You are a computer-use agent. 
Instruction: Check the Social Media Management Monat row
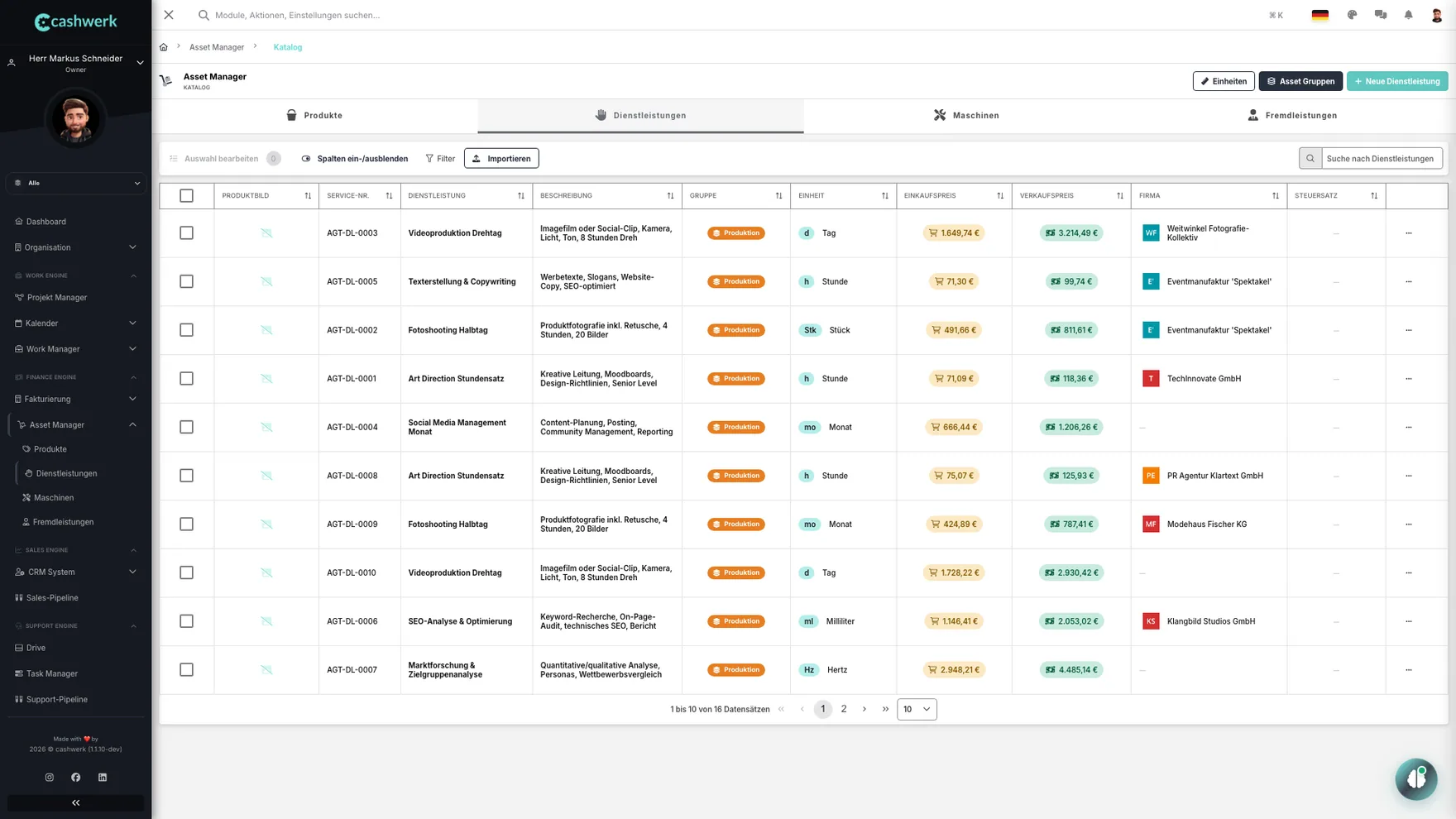click(187, 427)
